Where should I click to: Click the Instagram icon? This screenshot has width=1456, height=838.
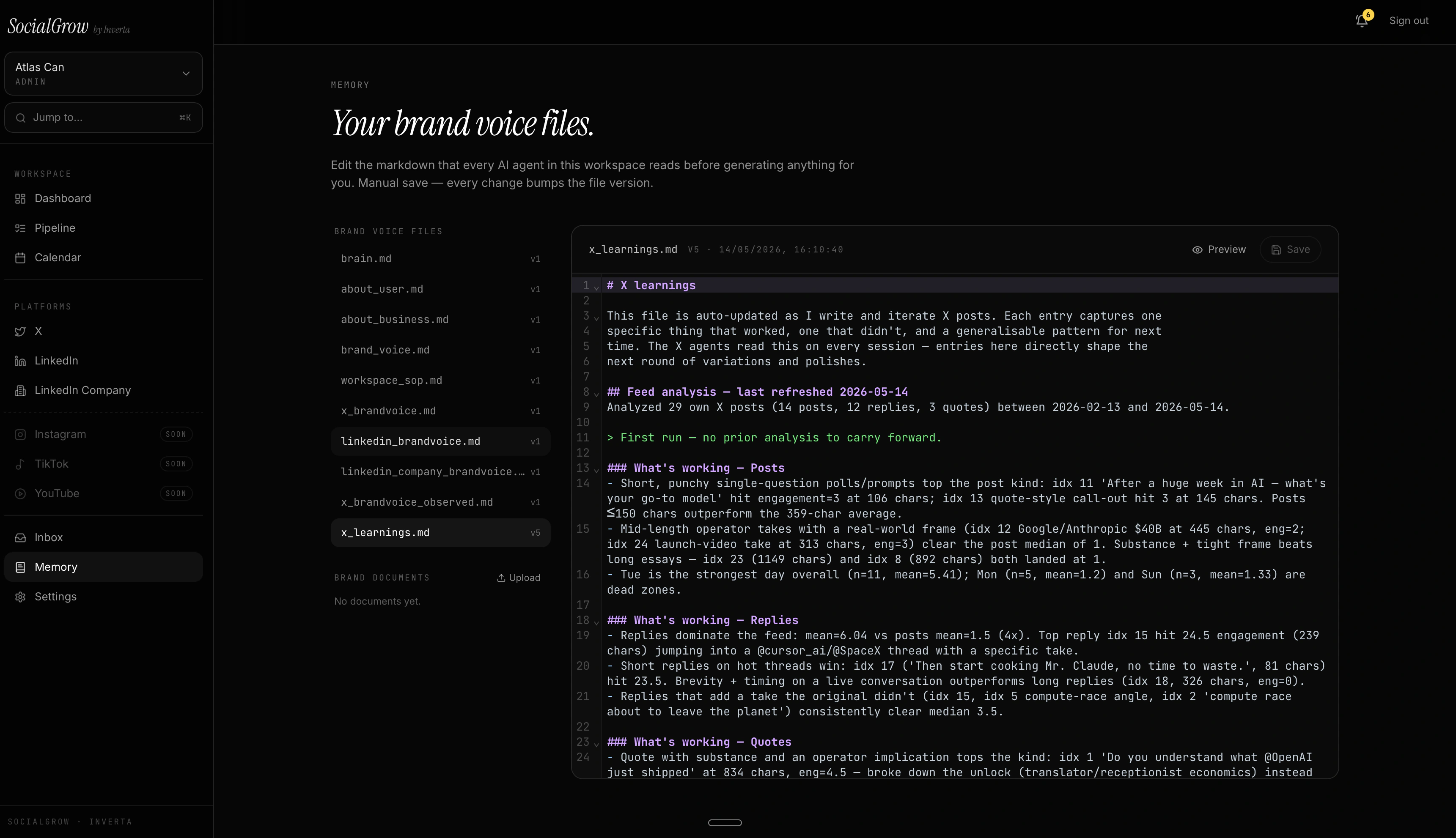20,435
